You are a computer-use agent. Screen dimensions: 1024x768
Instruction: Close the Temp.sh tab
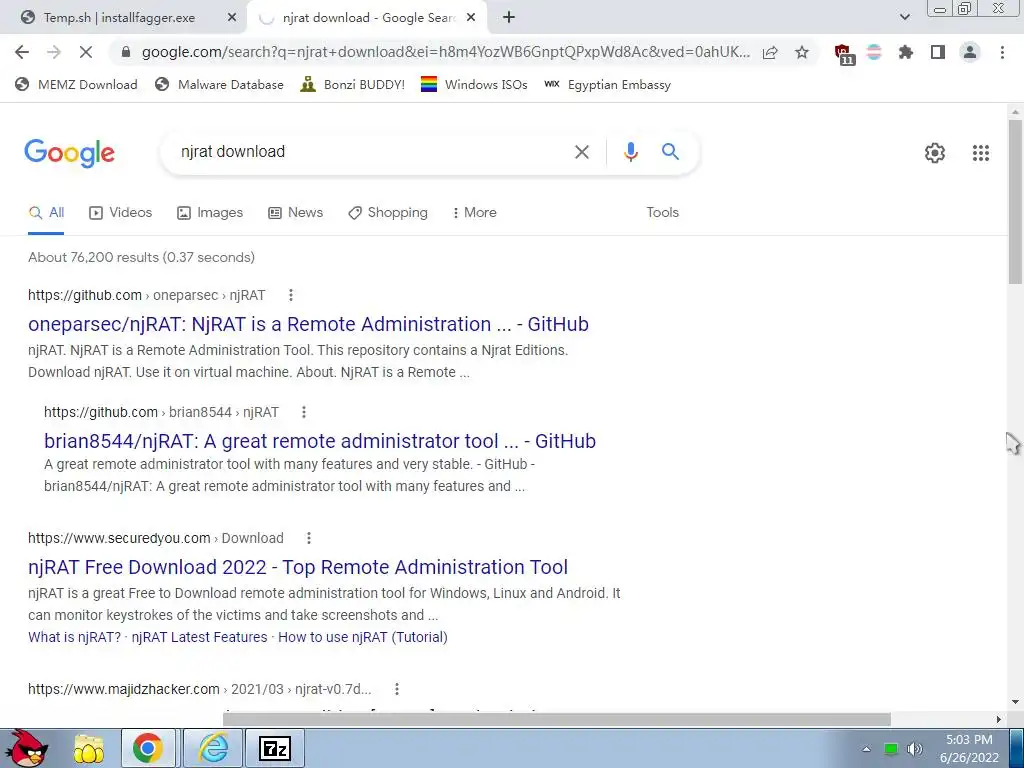tap(232, 18)
